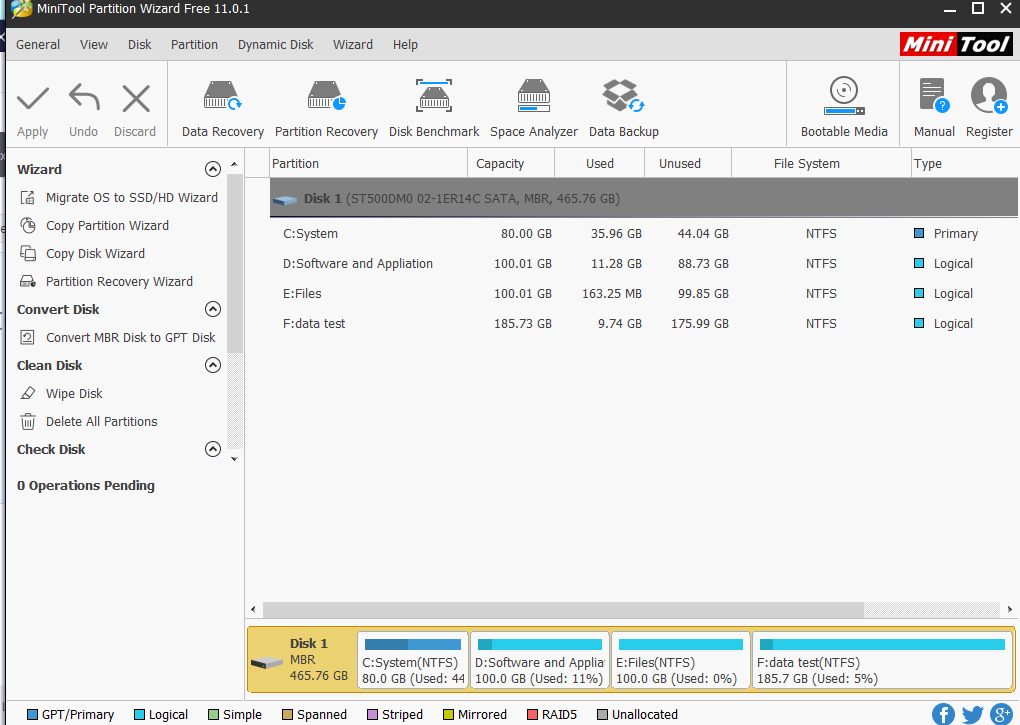The height and width of the screenshot is (725, 1020).
Task: Select Disk 1 header row in table
Action: click(x=644, y=198)
